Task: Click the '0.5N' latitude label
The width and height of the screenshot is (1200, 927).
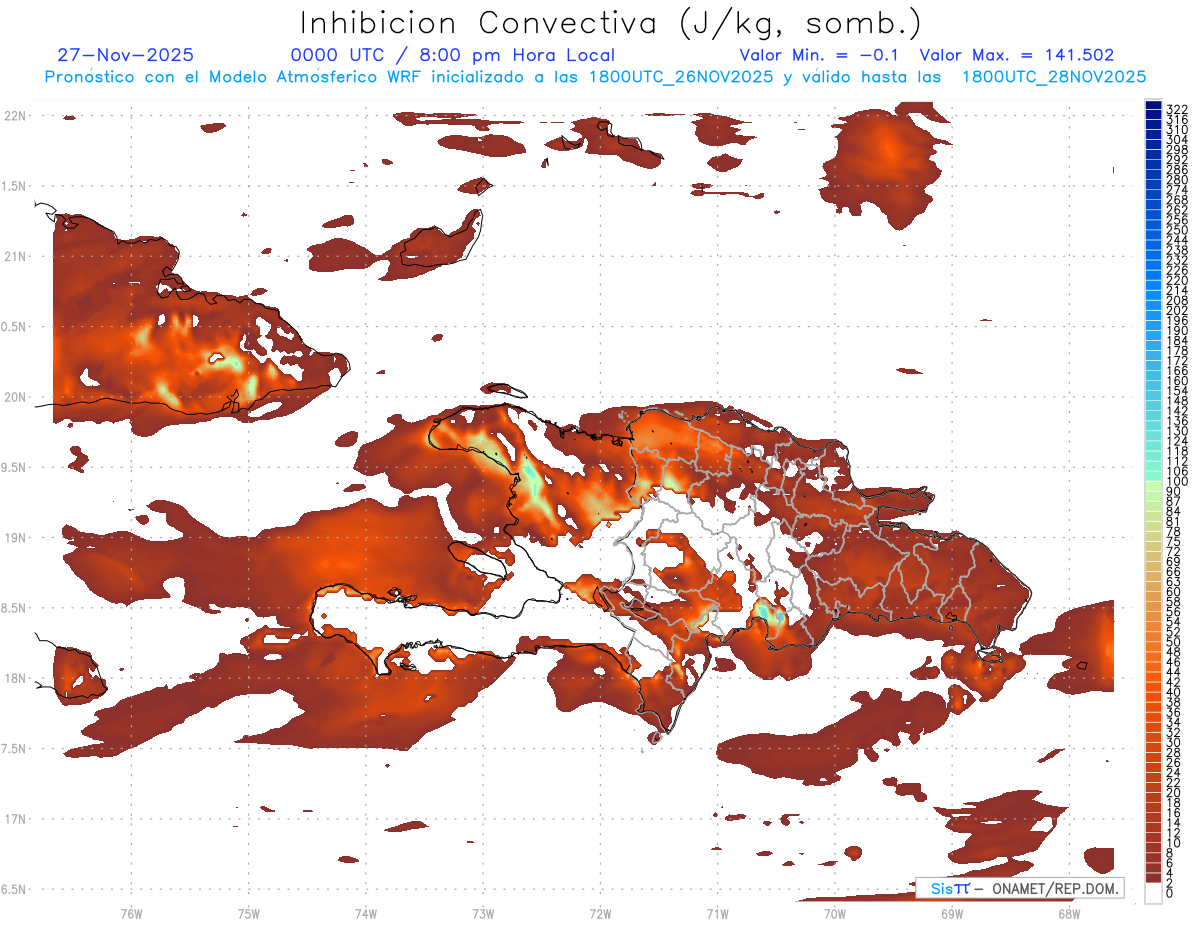Action: click(14, 327)
